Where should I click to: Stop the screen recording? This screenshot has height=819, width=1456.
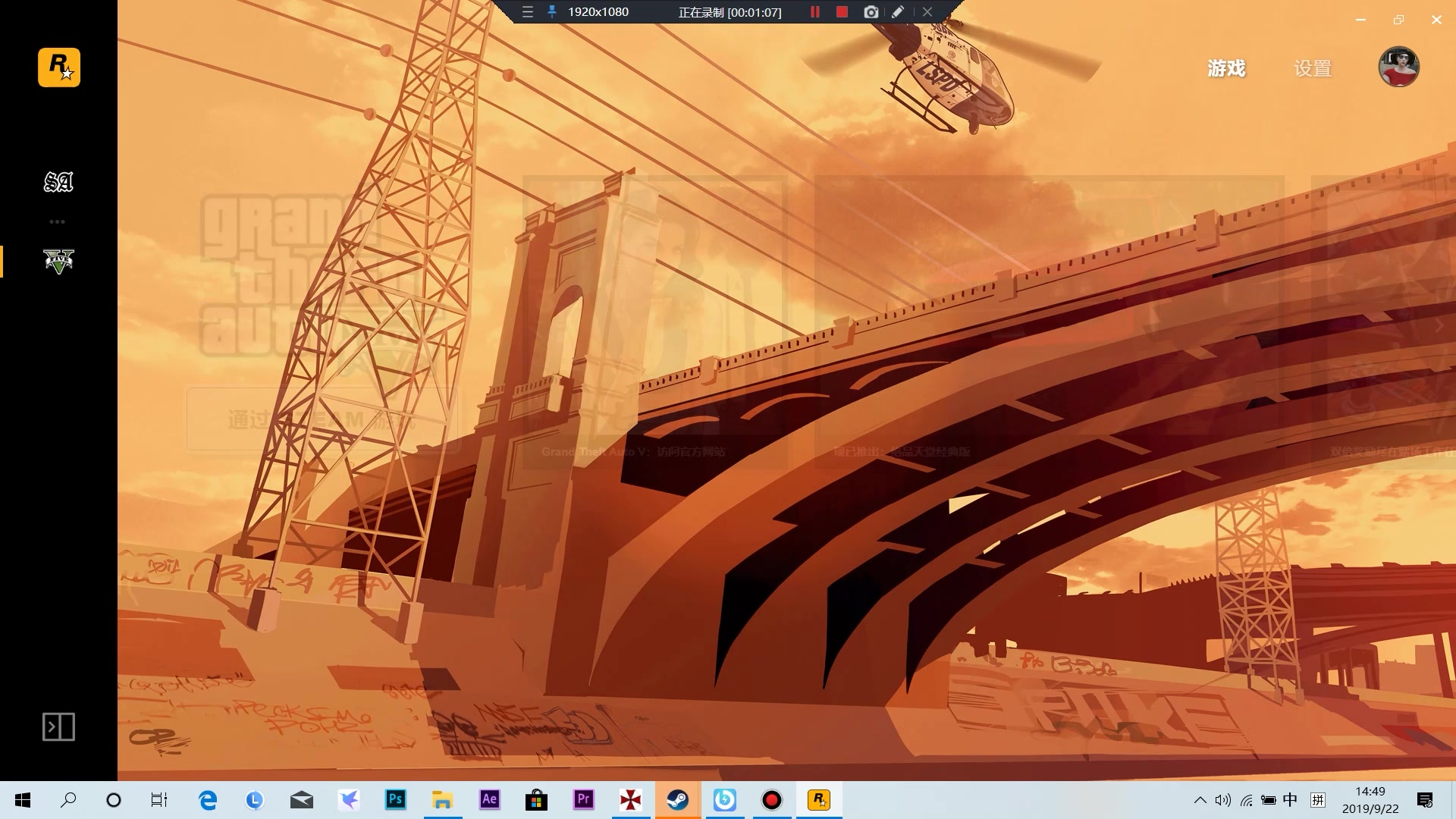(842, 12)
